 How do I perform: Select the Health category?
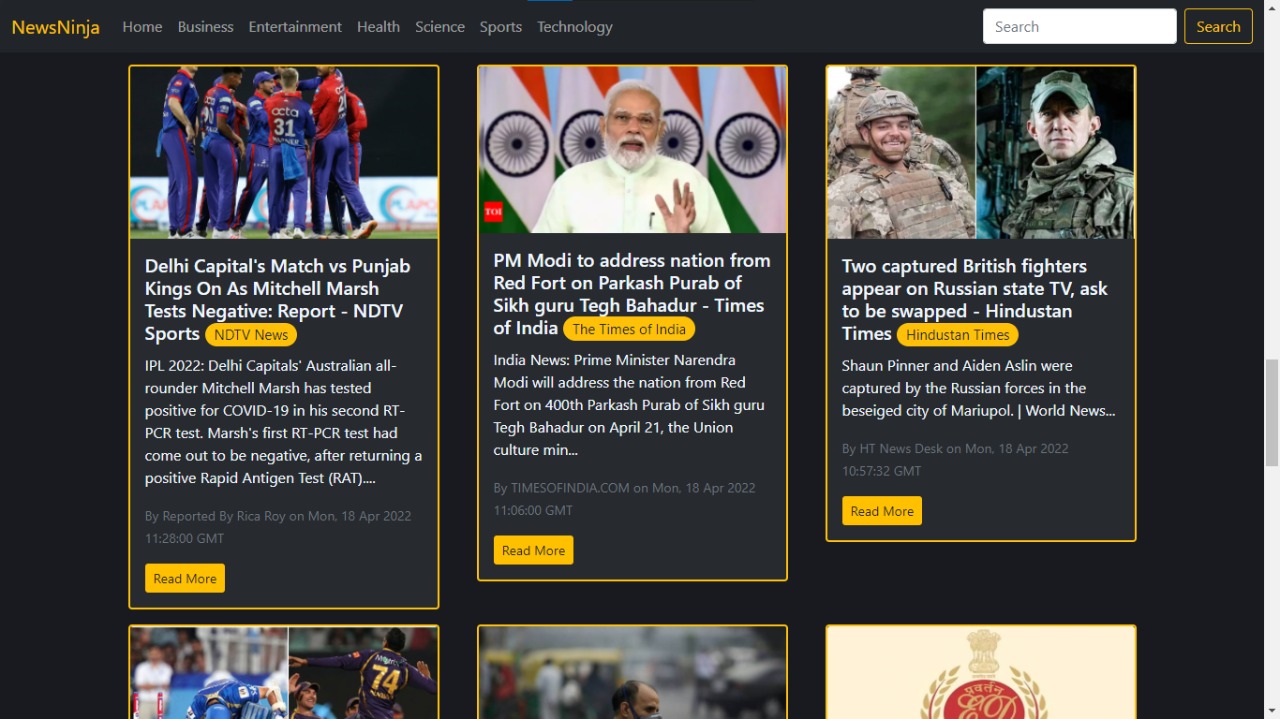tap(378, 27)
